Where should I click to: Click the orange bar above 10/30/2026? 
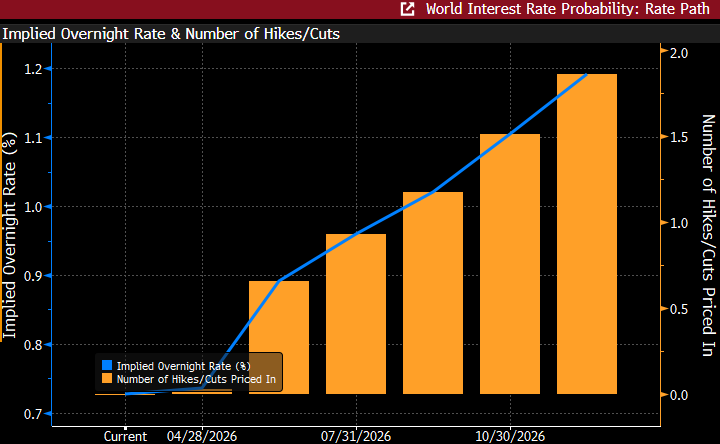point(510,264)
